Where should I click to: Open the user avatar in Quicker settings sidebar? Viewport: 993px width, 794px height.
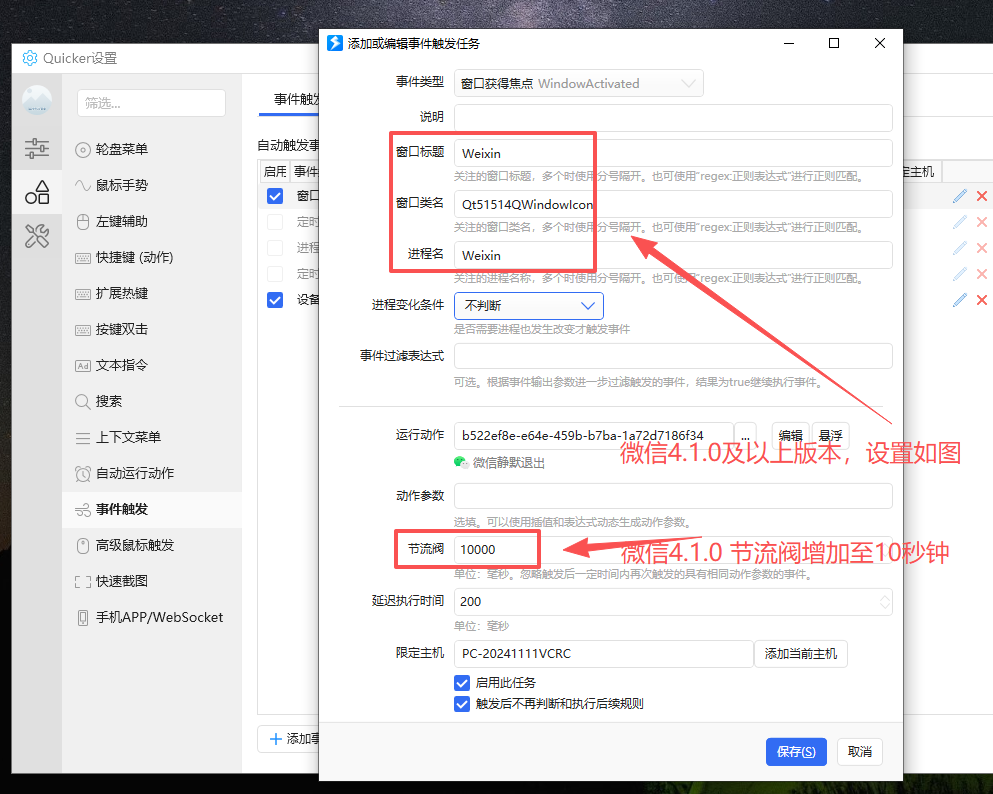point(37,100)
